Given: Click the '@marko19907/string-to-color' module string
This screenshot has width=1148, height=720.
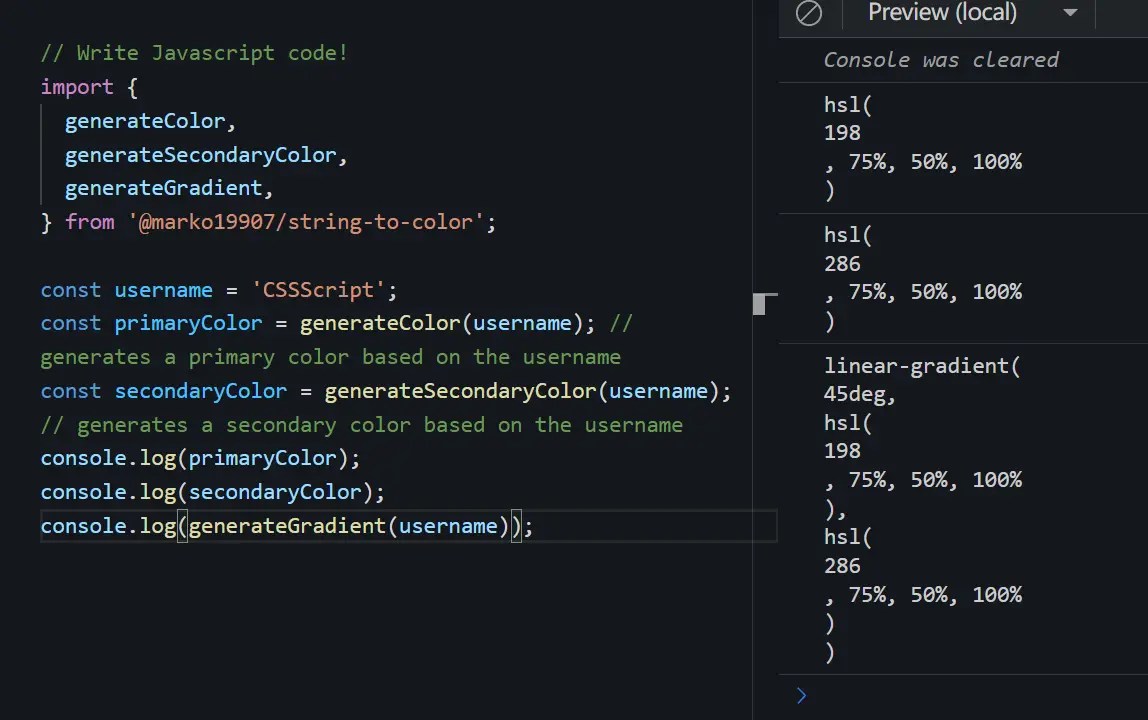Looking at the screenshot, I should pyautogui.click(x=306, y=223).
